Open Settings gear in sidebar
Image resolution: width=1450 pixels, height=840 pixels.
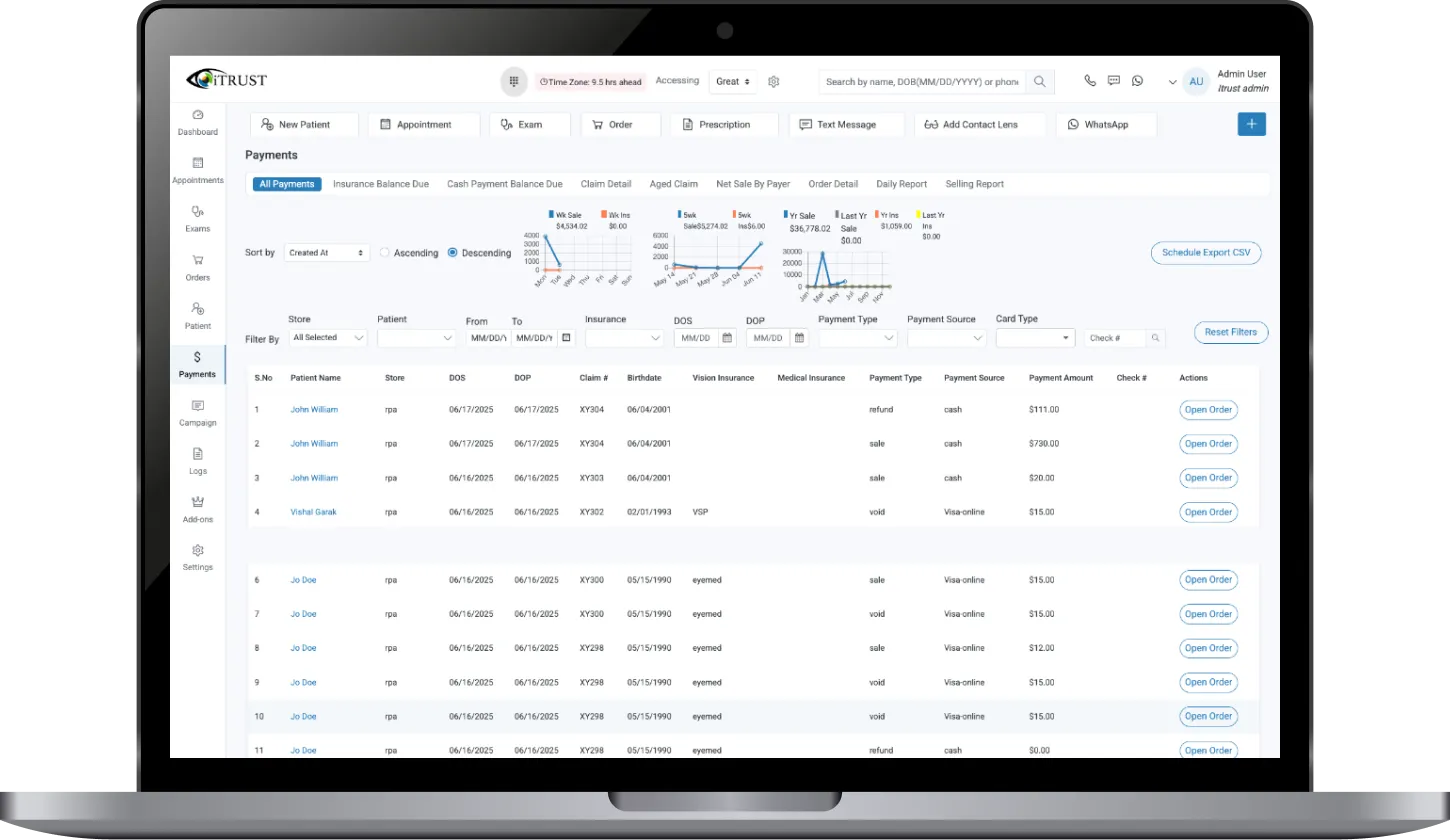point(198,550)
